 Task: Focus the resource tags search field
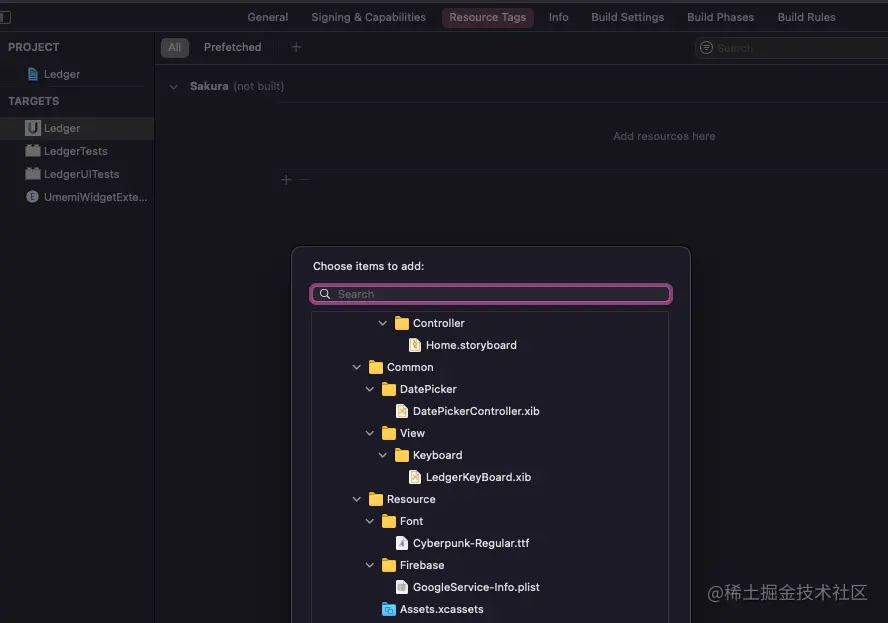(x=791, y=48)
